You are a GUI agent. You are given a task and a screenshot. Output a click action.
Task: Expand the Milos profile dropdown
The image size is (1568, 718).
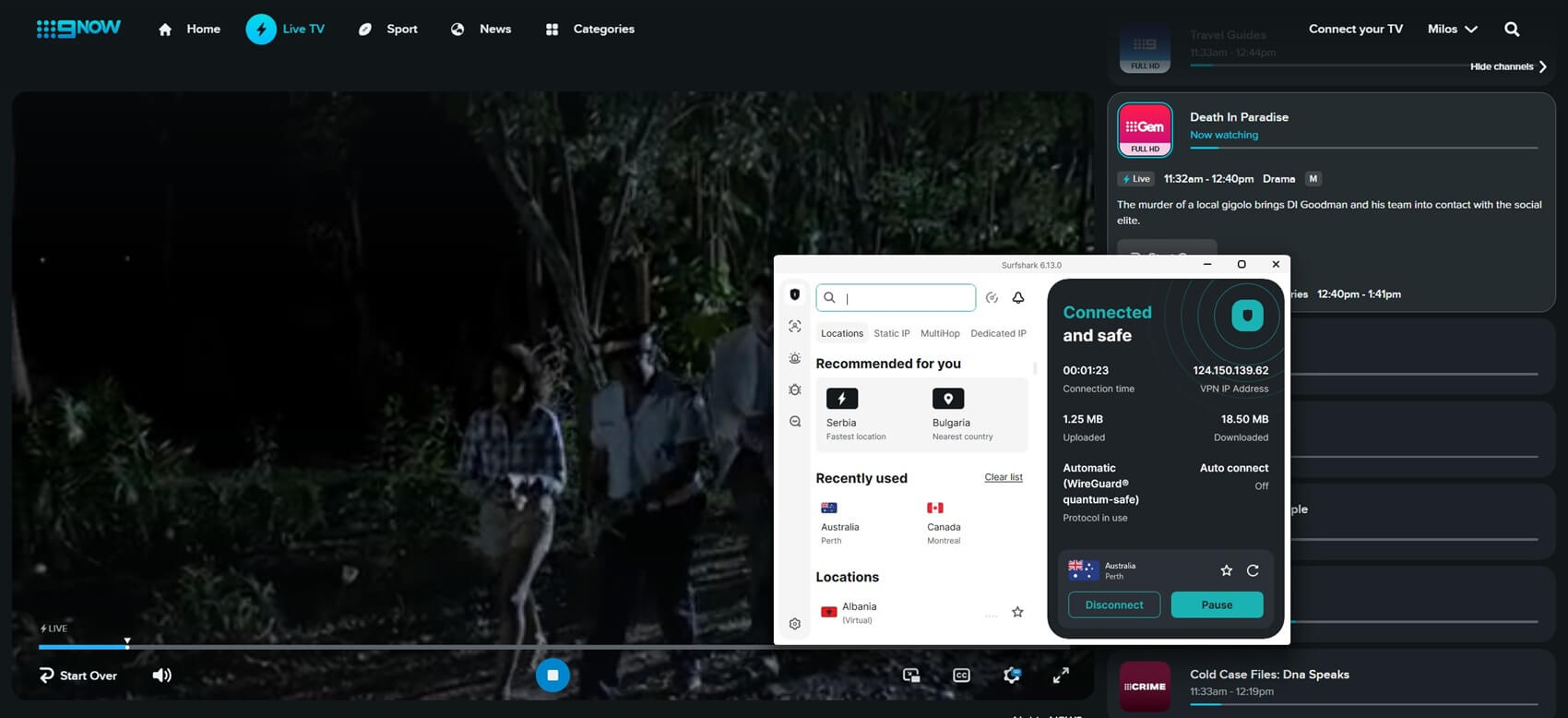[x=1453, y=29]
